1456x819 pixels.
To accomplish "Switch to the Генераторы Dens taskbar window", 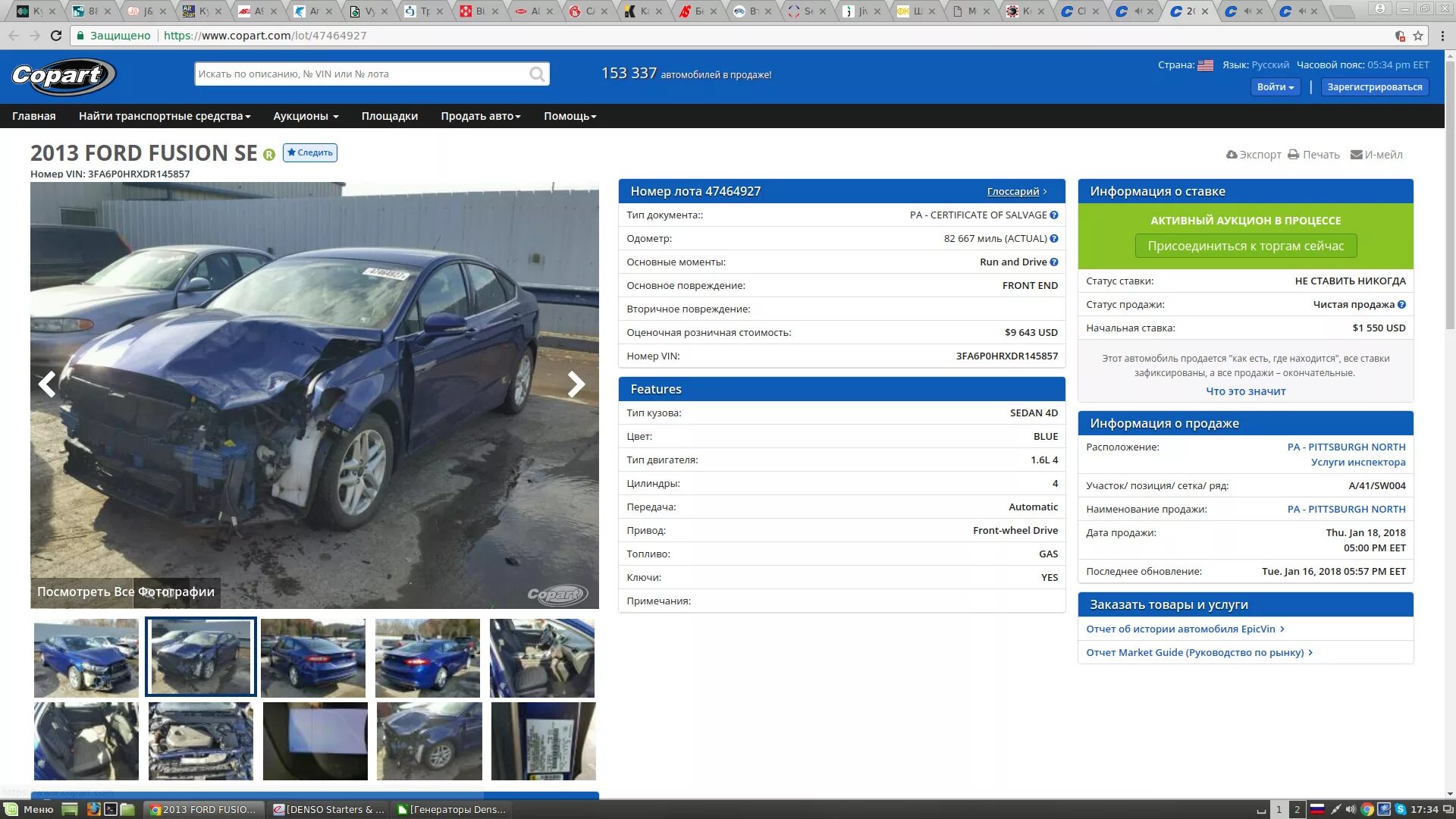I will 452,810.
